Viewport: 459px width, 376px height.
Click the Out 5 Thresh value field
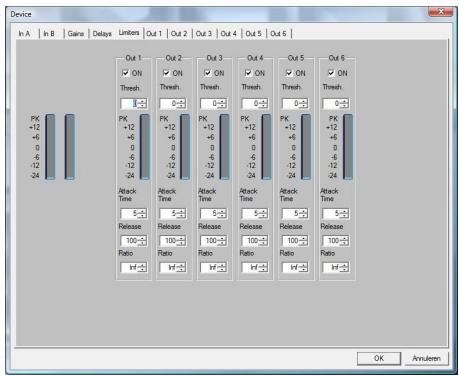pos(290,104)
